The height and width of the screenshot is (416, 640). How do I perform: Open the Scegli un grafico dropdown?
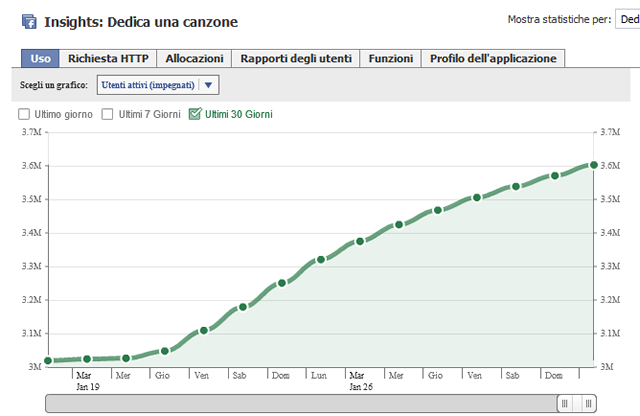pyautogui.click(x=158, y=85)
